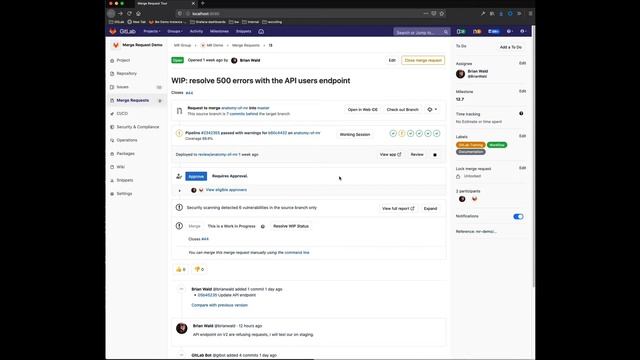Click the Time tracking help icon

tap(521, 113)
